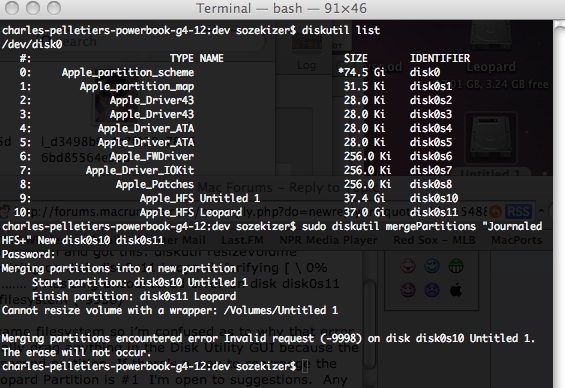Click 'Apple_Driver_IOKit' in row 7
Viewport: 565px width, 388px height.
pos(140,170)
